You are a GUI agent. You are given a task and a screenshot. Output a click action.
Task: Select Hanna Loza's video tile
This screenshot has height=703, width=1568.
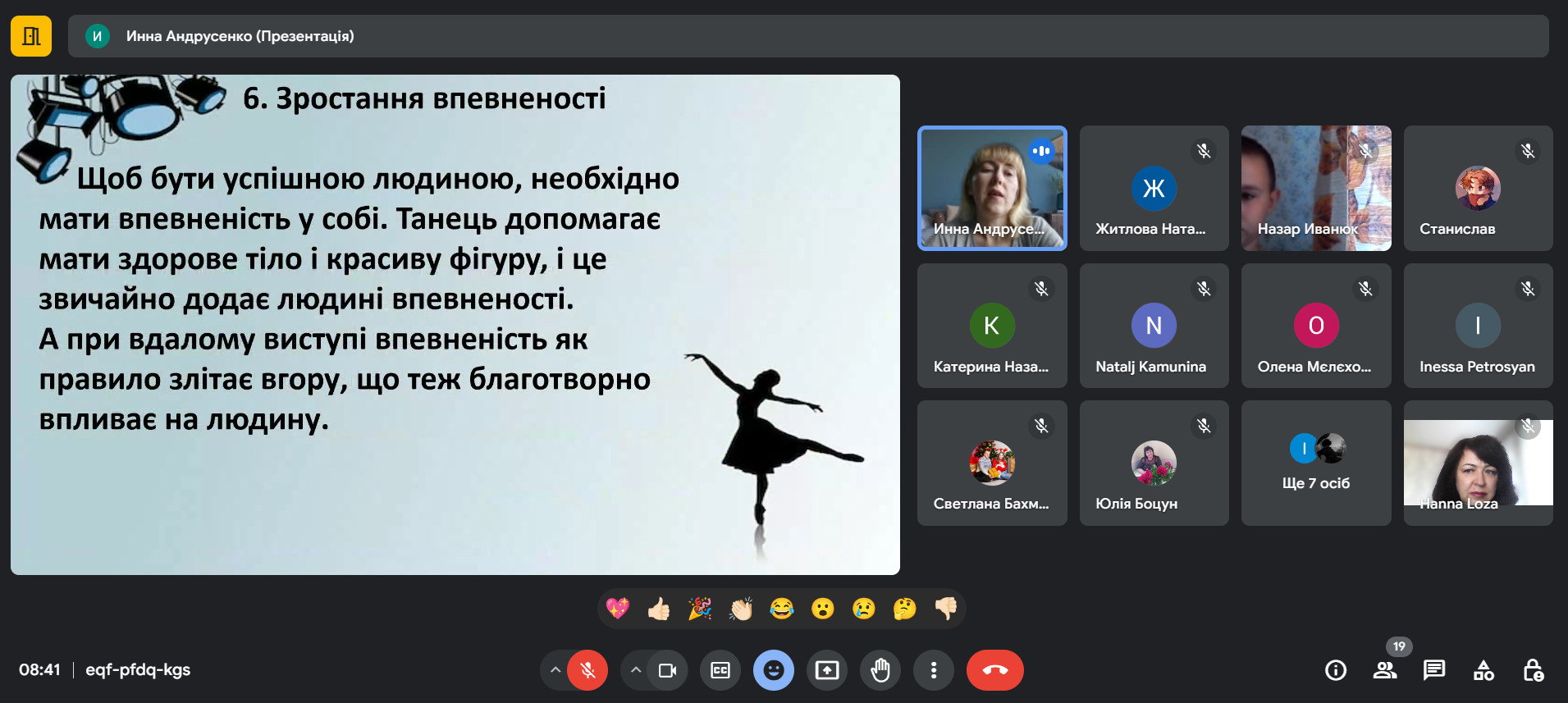(1477, 463)
